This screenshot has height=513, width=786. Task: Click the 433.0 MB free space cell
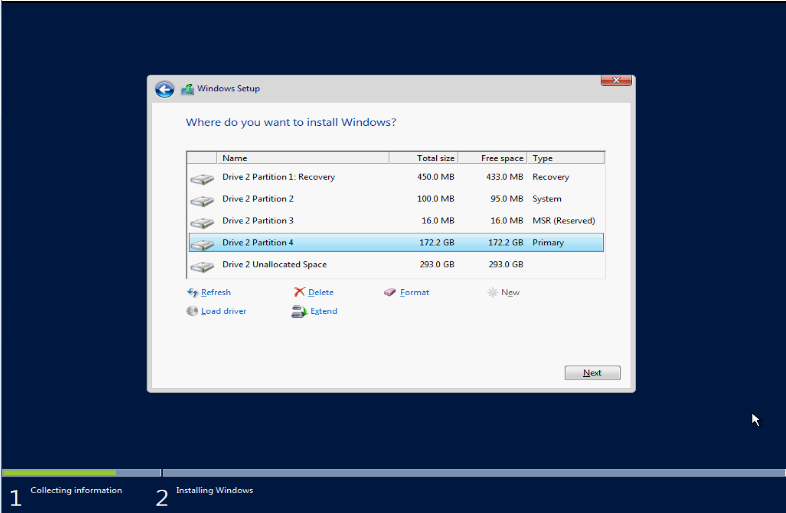(504, 177)
